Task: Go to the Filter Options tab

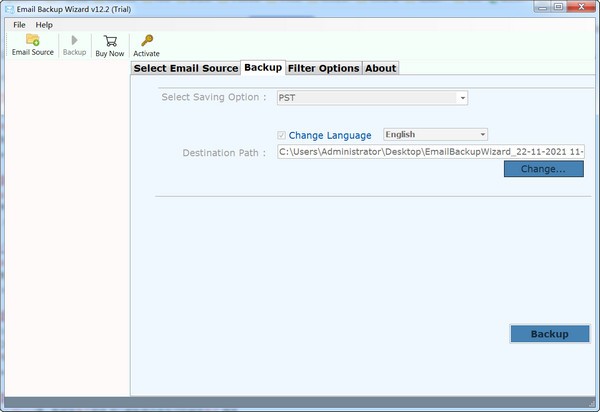Action: click(x=323, y=68)
